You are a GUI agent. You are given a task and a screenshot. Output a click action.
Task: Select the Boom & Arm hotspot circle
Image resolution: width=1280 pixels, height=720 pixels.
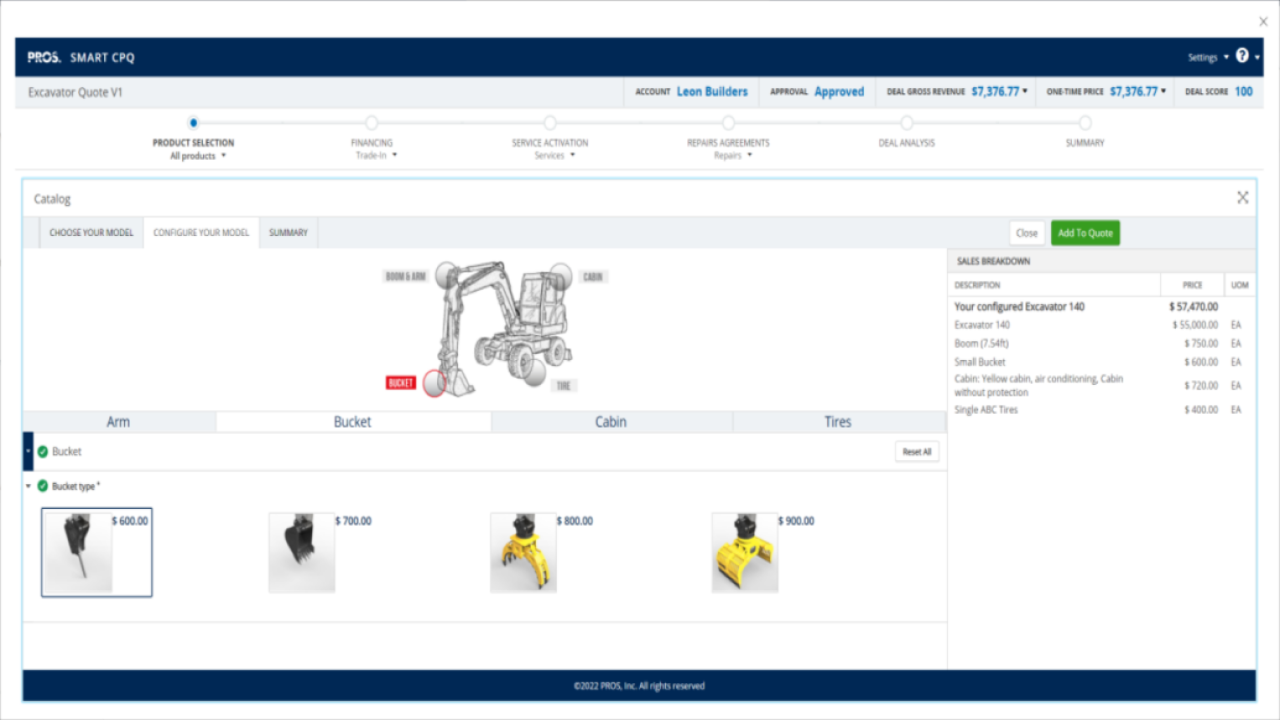(x=447, y=275)
